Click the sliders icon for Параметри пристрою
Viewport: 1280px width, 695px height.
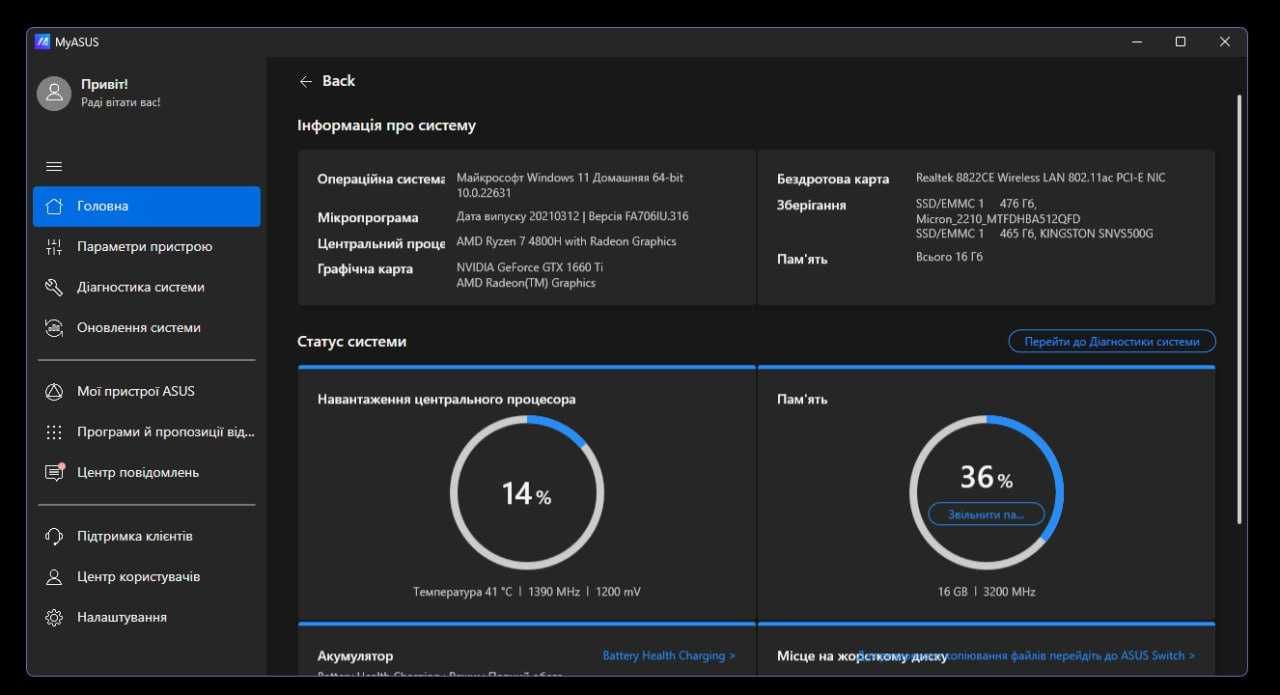pos(54,247)
